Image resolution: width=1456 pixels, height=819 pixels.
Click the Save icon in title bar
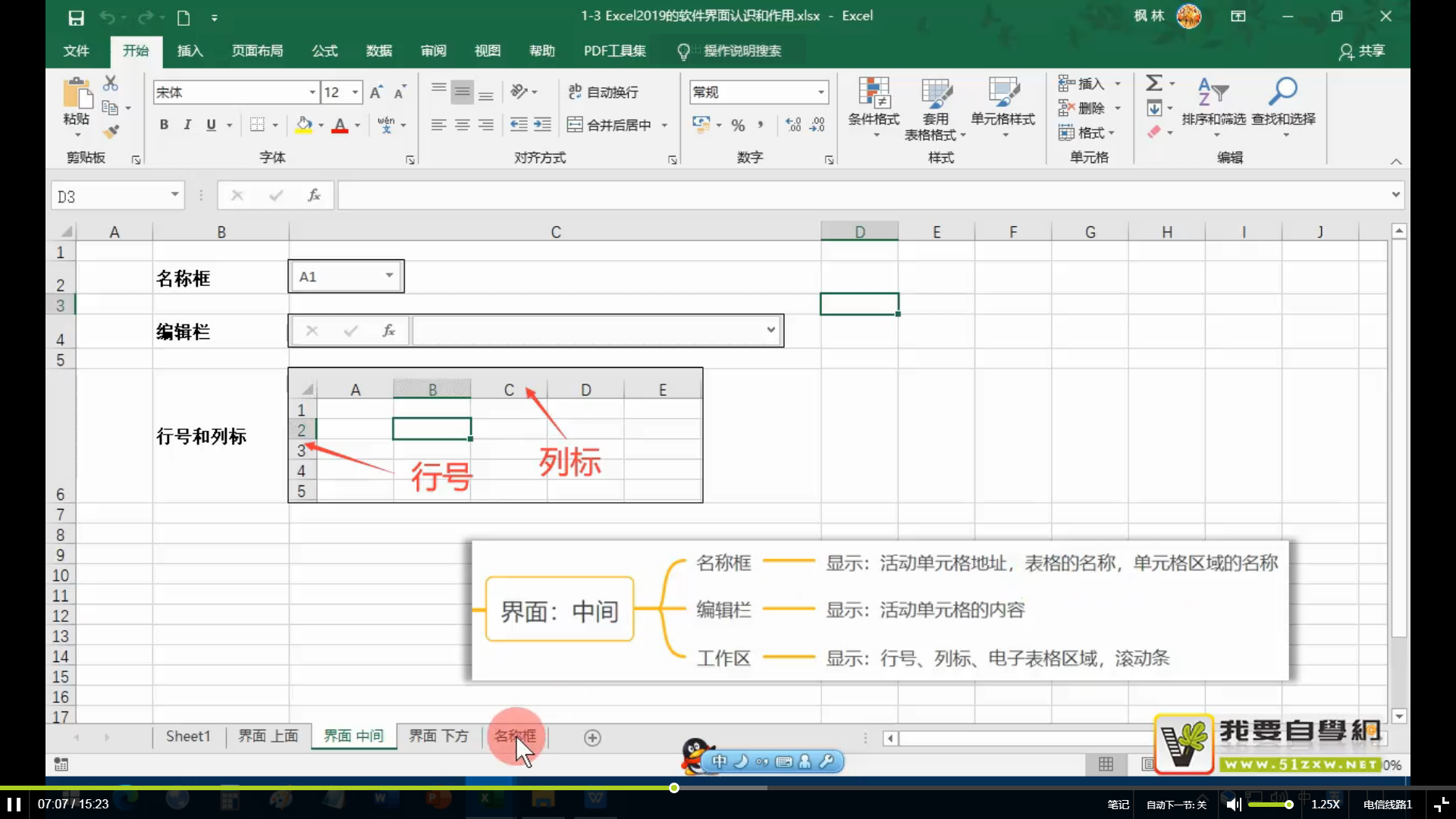[x=76, y=17]
